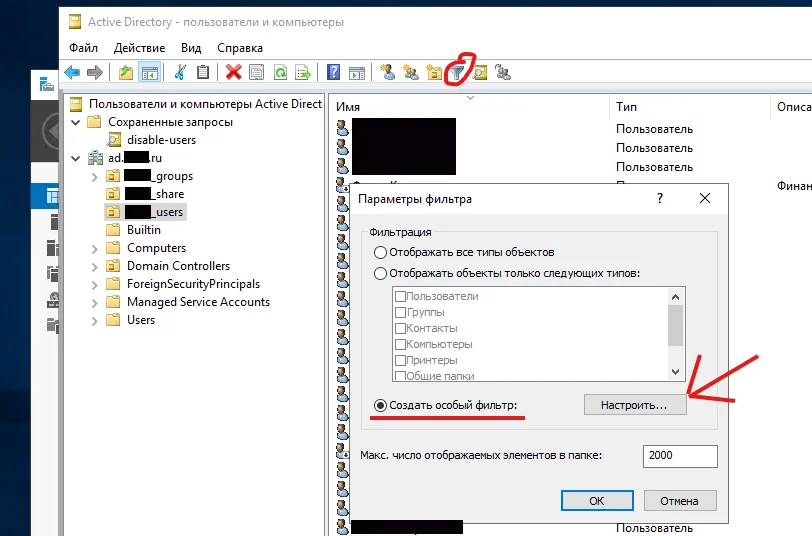This screenshot has height=536, width=812.
Task: Click the Find objects magnifier toolbar icon
Action: (x=480, y=73)
